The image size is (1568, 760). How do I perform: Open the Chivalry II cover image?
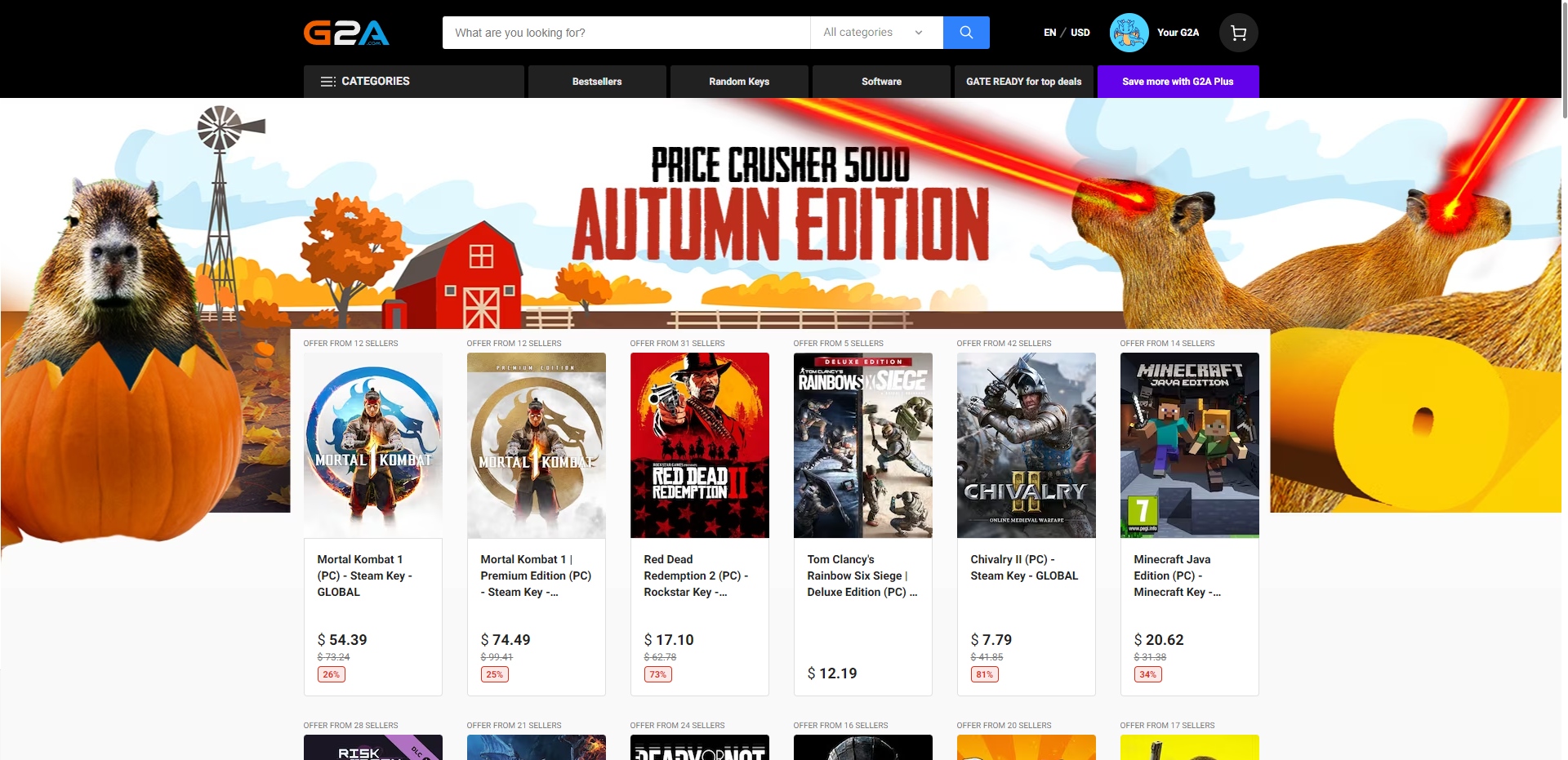pos(1027,445)
